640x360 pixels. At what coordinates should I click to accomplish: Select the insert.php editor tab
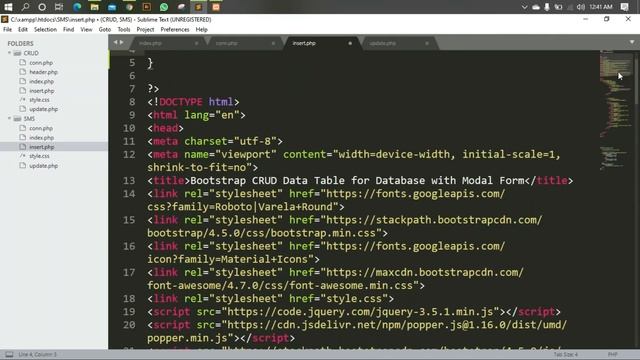tap(321, 43)
